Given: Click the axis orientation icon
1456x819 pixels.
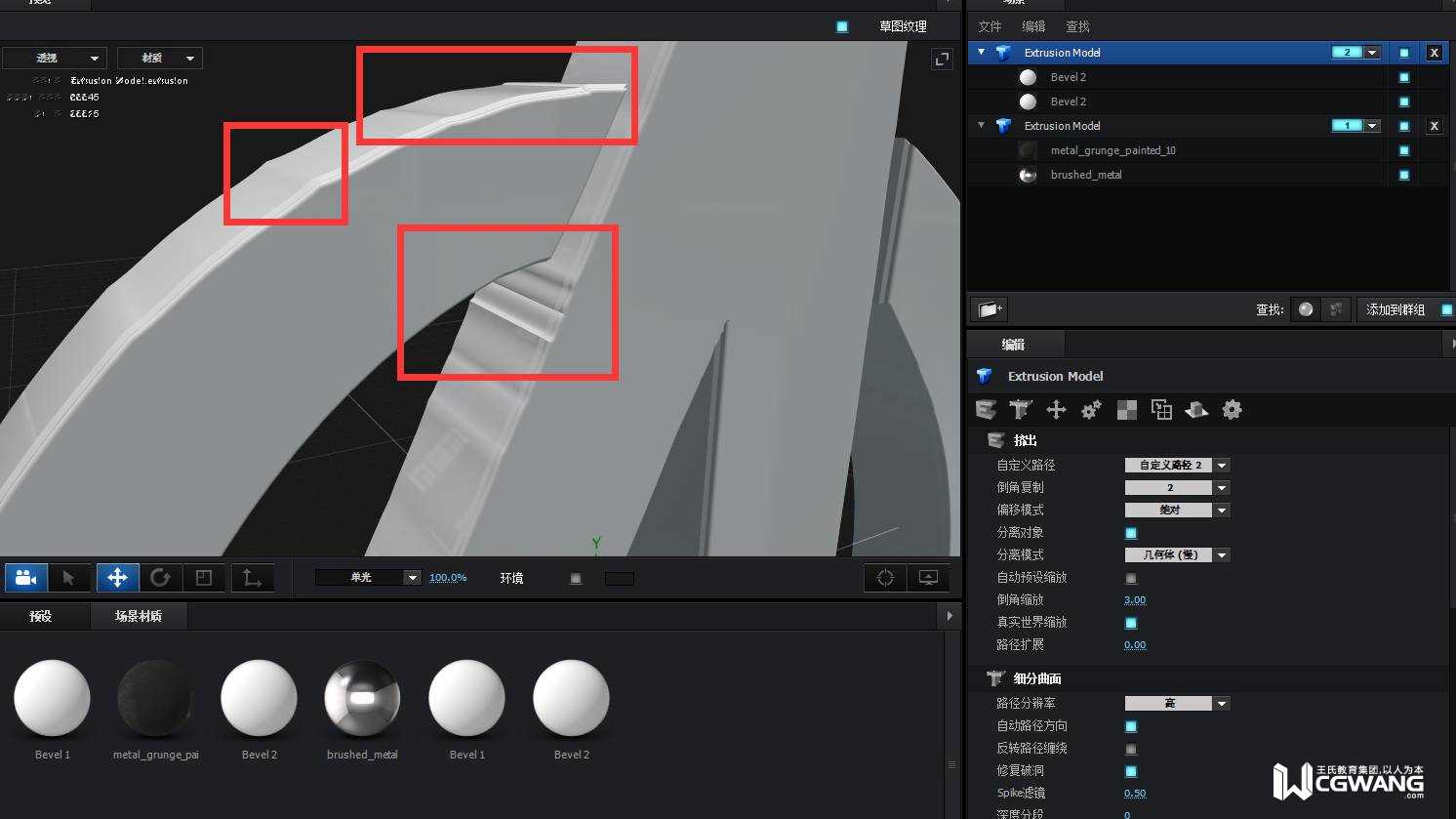Looking at the screenshot, I should (x=252, y=578).
